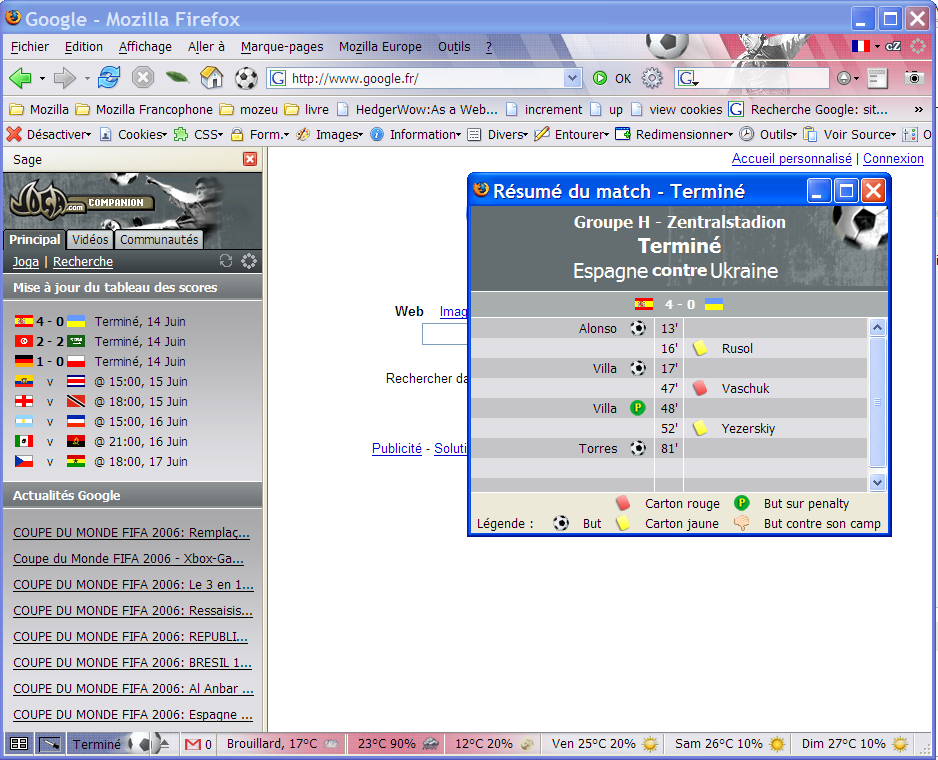938x760 pixels.
Task: Click the address bar with google.fr
Action: (426, 78)
